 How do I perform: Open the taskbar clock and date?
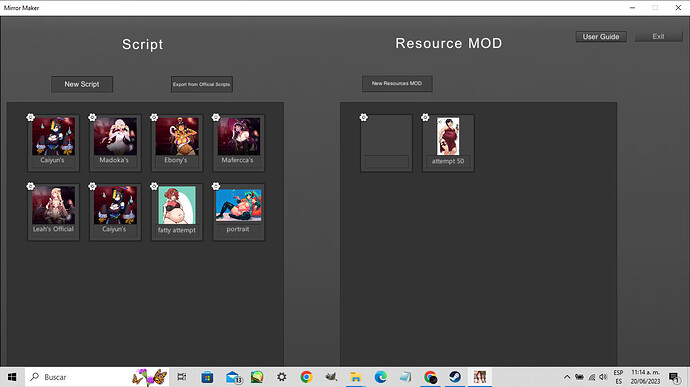click(x=645, y=377)
